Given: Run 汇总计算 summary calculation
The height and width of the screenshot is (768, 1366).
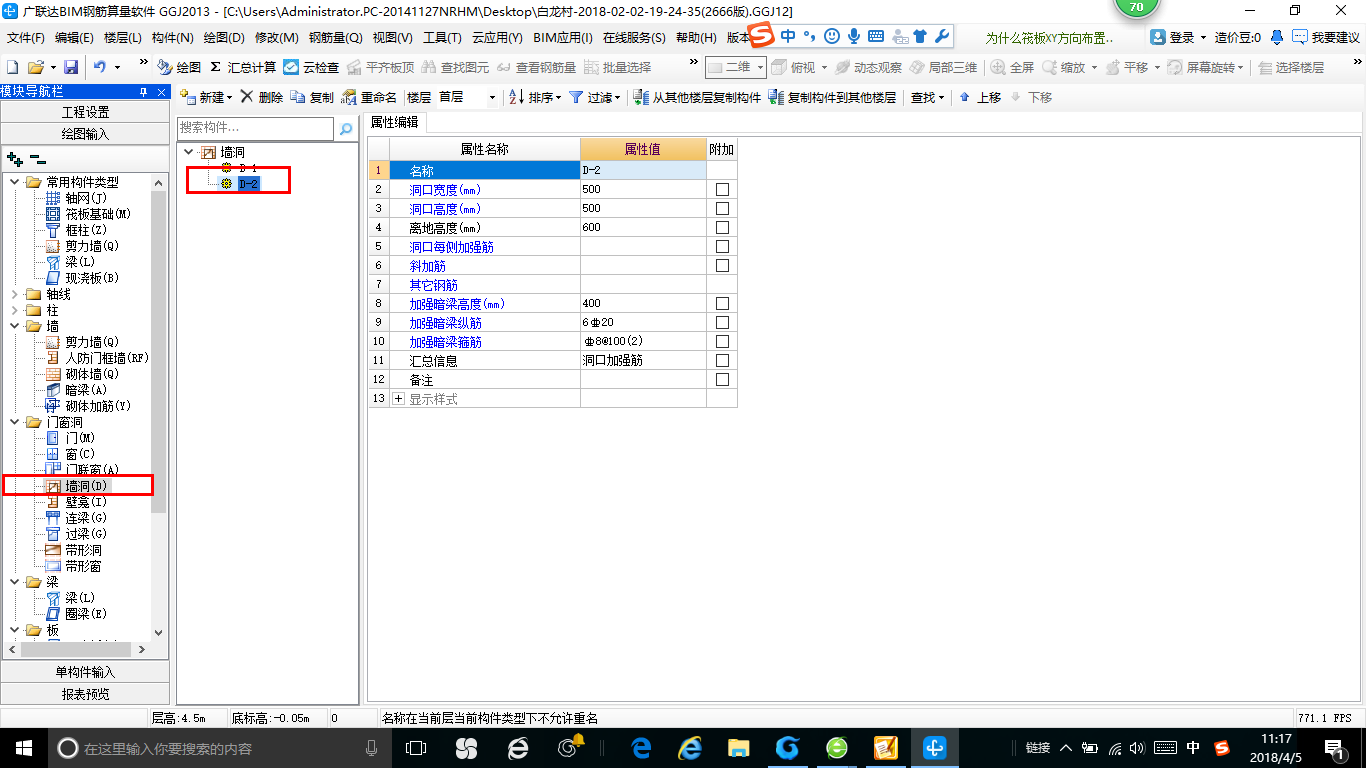Looking at the screenshot, I should pos(243,67).
